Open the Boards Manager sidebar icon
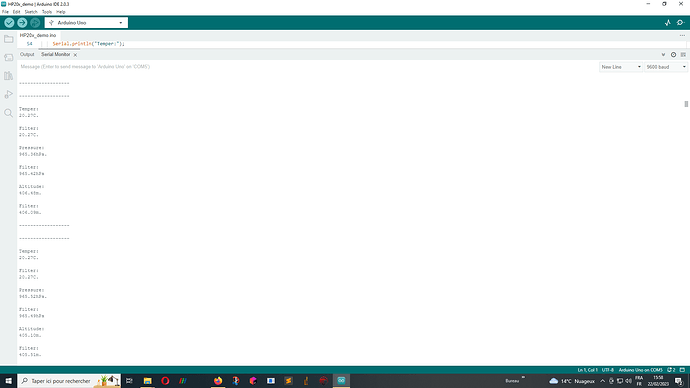The height and width of the screenshot is (388, 690). click(x=8, y=58)
